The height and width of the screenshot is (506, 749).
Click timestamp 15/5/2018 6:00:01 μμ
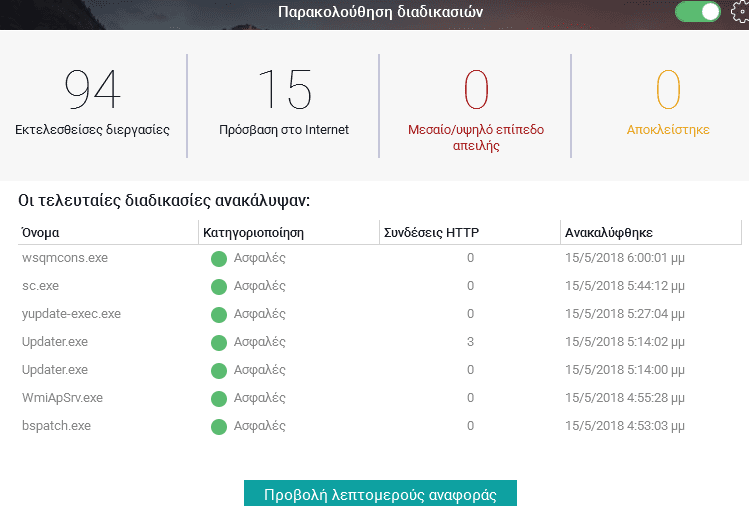625,258
